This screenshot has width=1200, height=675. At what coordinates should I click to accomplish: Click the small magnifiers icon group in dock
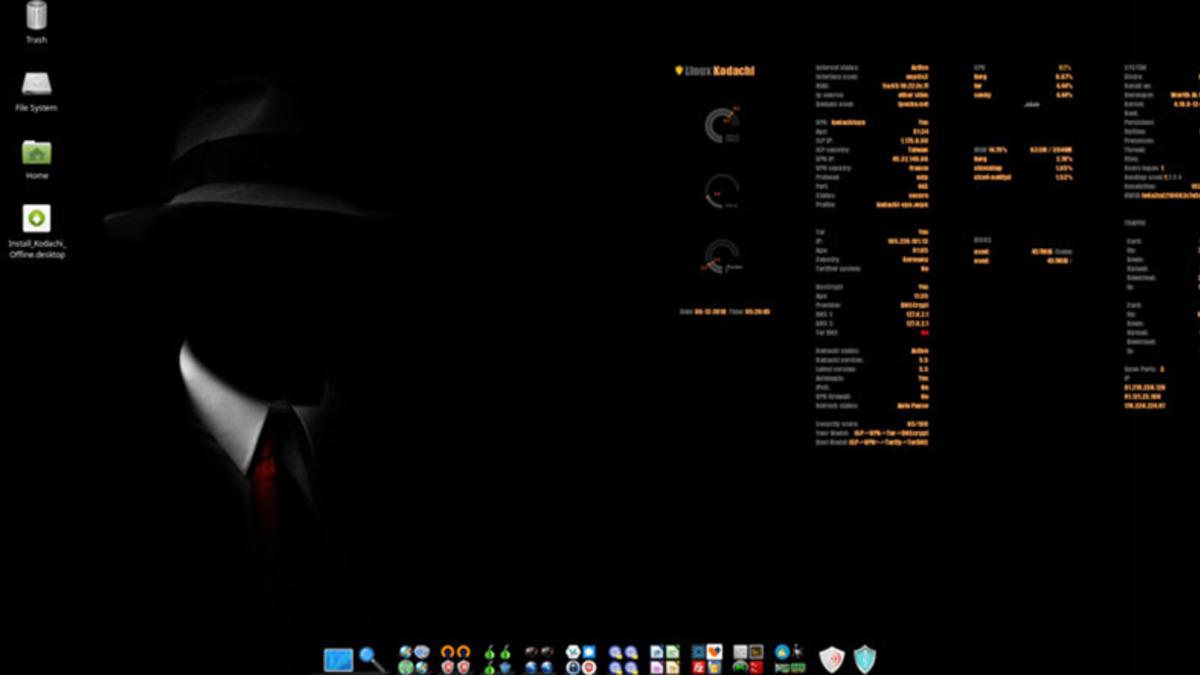(623, 659)
